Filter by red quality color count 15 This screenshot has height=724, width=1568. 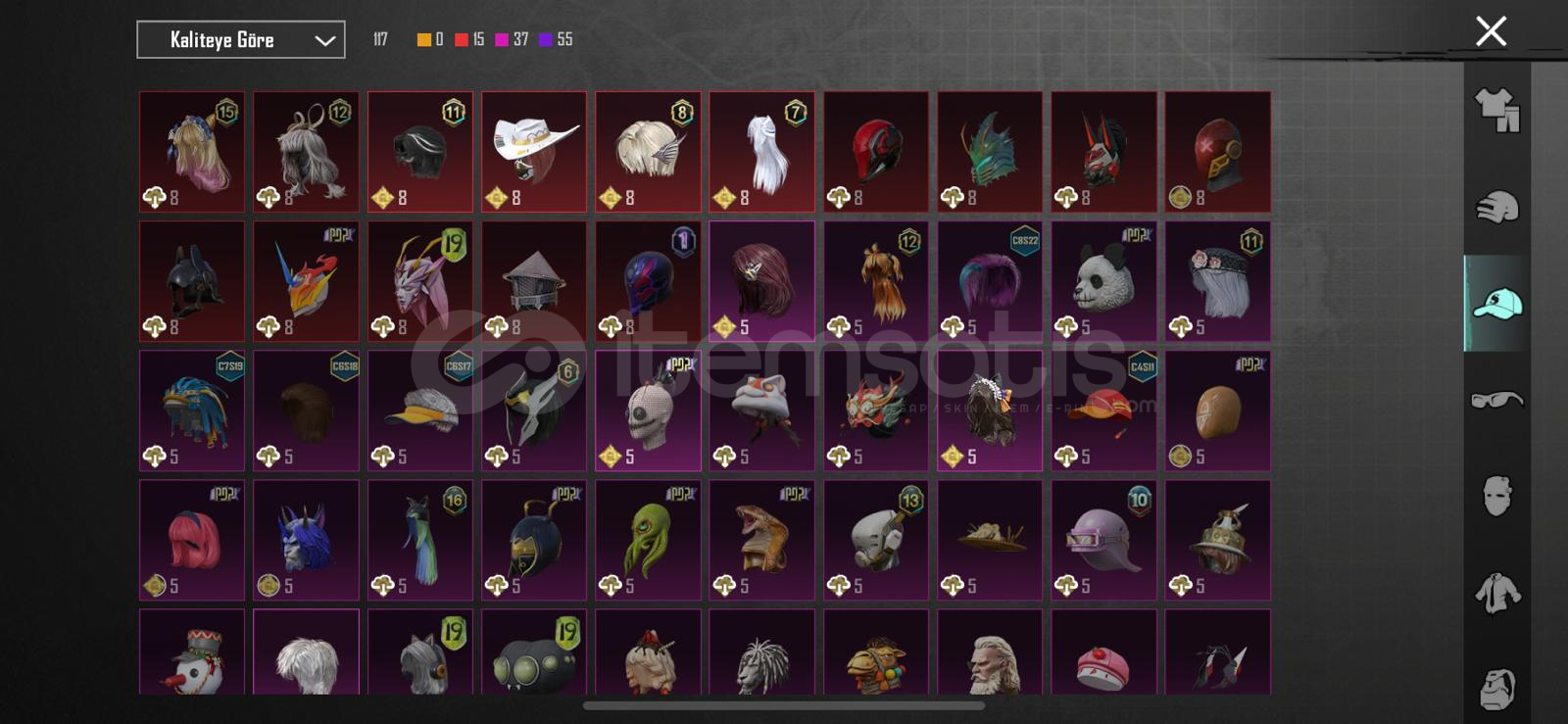pos(469,39)
